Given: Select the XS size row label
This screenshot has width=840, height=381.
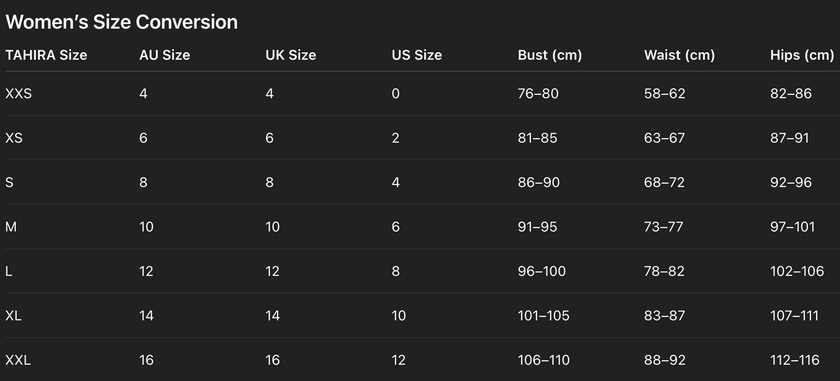Looking at the screenshot, I should 14,138.
